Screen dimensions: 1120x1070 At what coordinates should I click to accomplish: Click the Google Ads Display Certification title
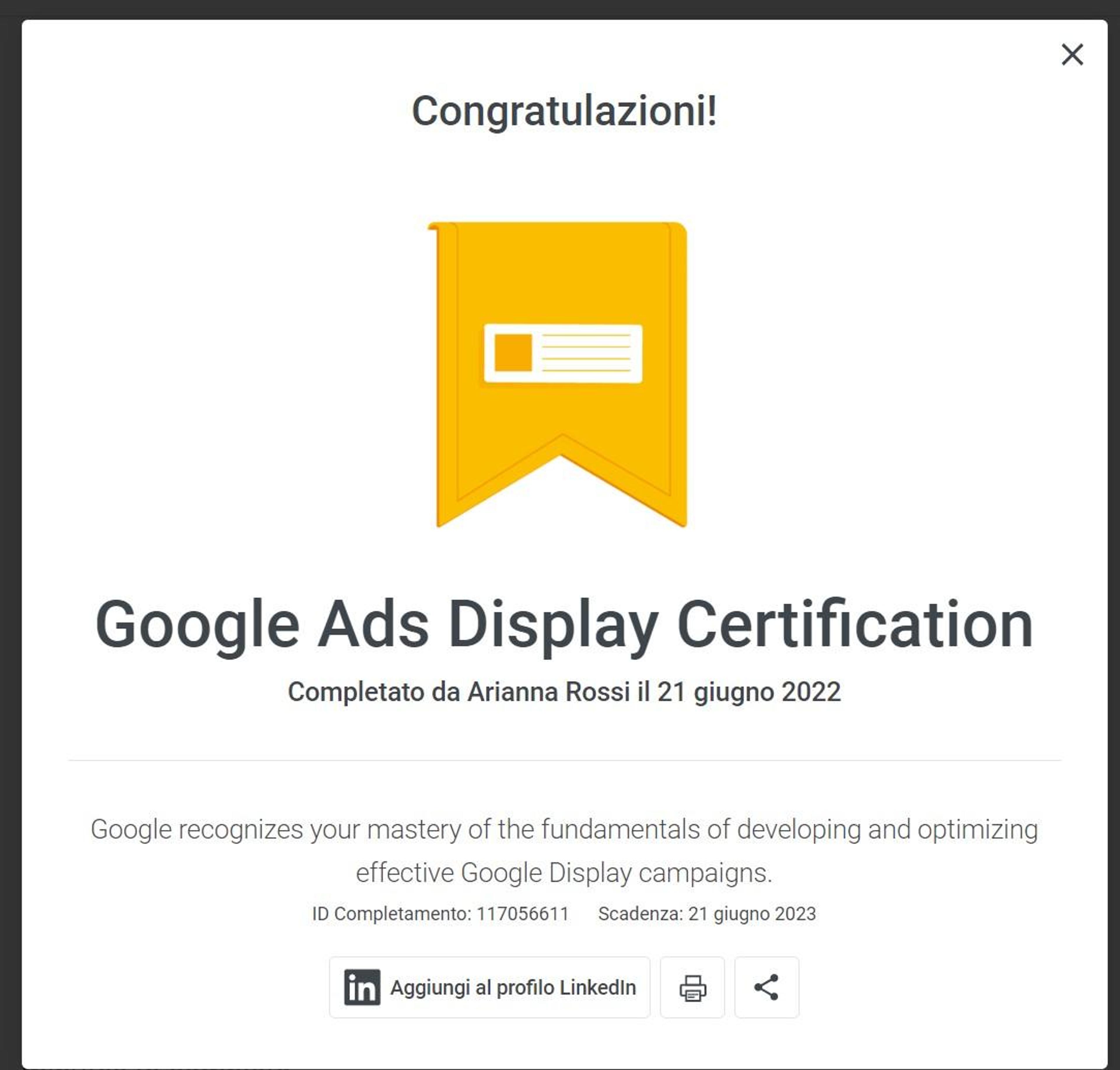coord(564,625)
